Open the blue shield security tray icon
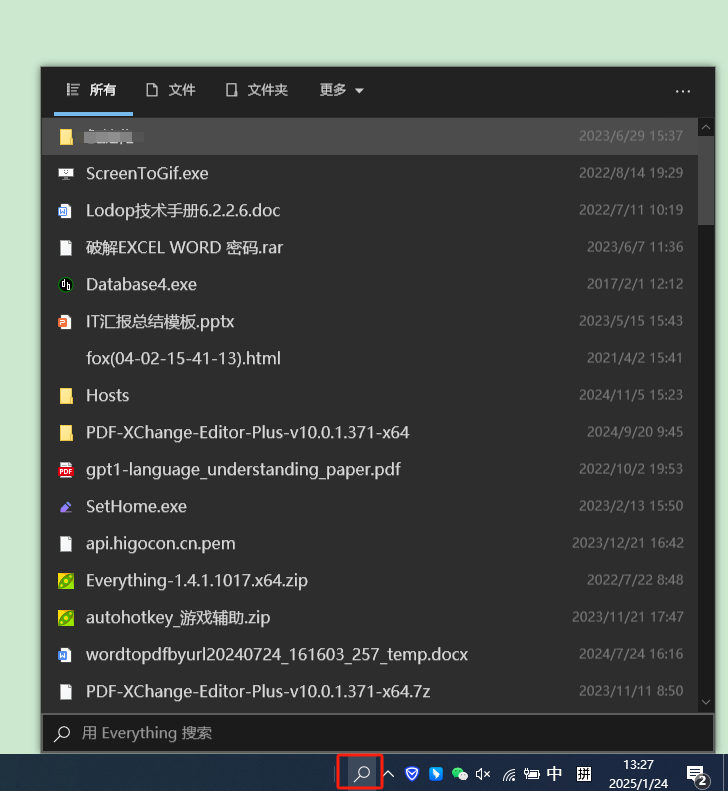The width and height of the screenshot is (728, 791). (x=412, y=773)
